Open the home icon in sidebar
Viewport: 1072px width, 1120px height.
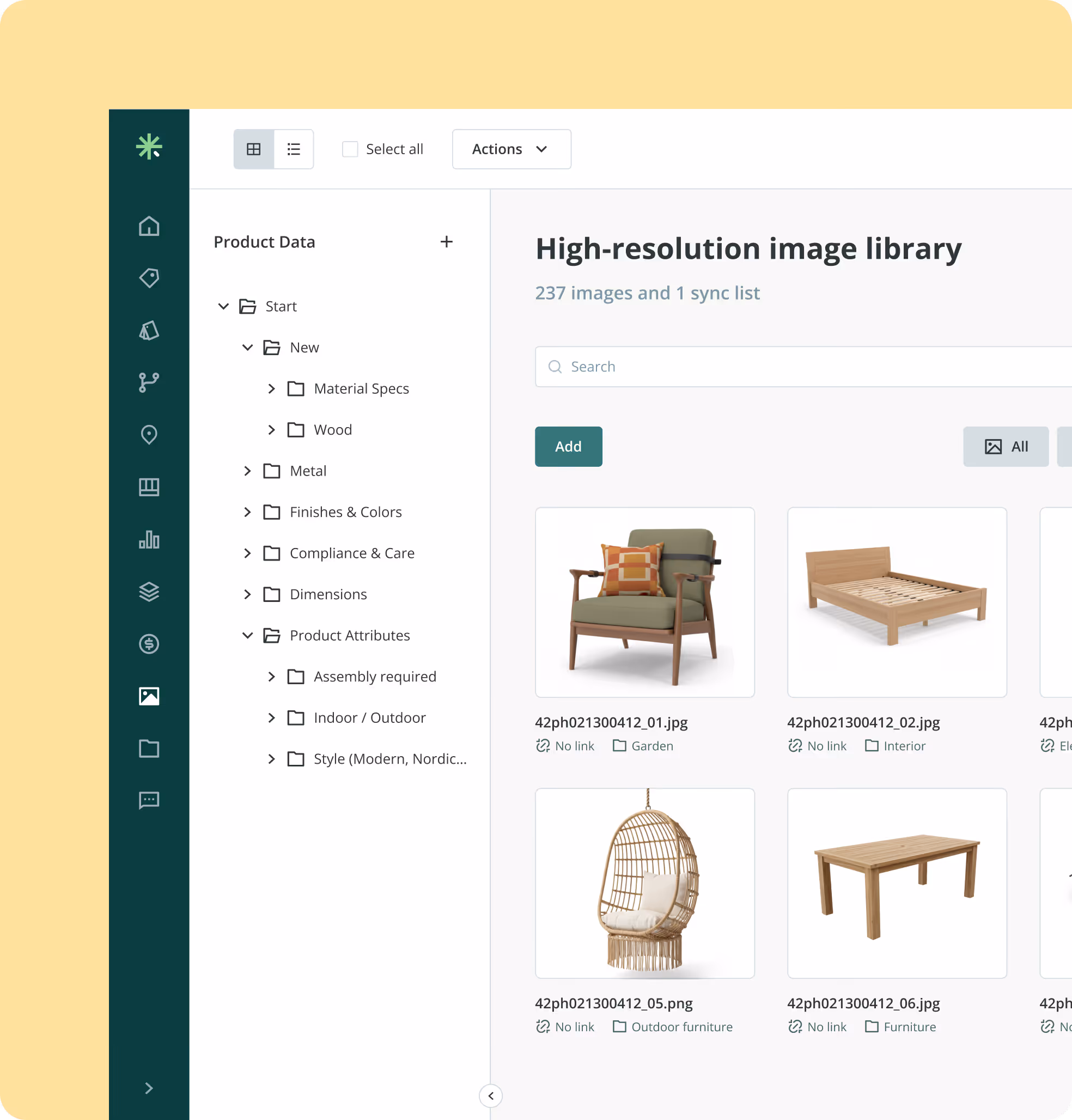coord(149,226)
